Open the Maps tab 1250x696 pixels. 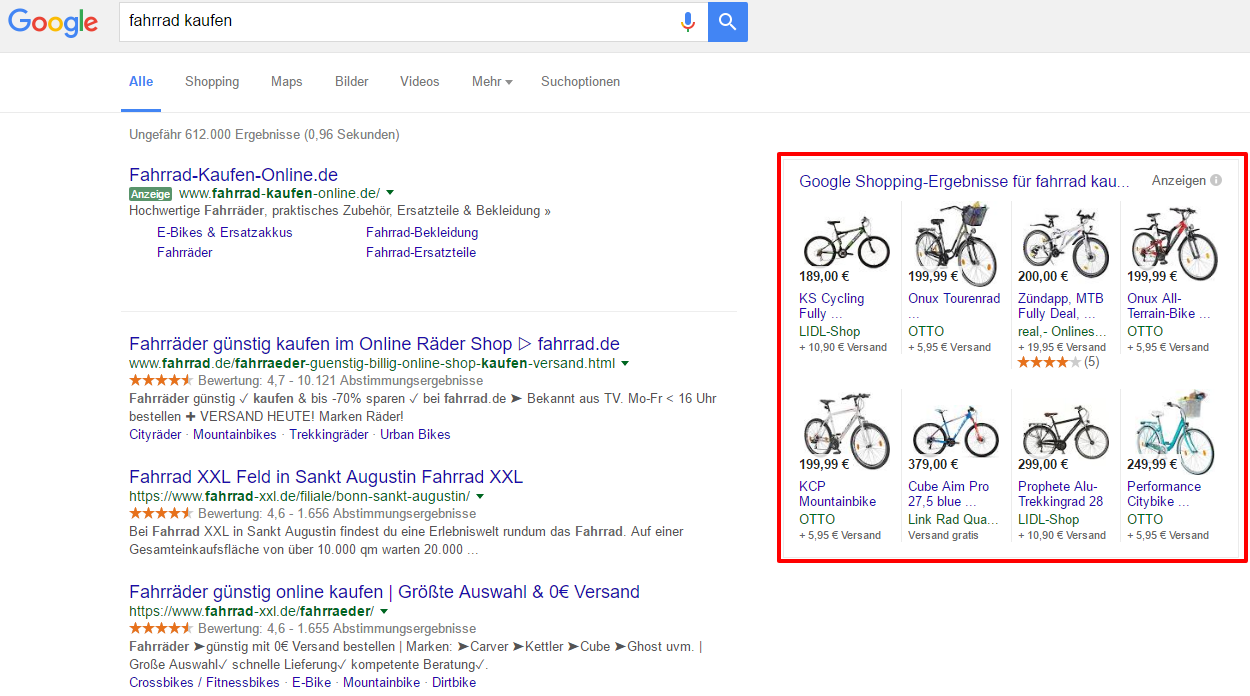click(x=286, y=81)
